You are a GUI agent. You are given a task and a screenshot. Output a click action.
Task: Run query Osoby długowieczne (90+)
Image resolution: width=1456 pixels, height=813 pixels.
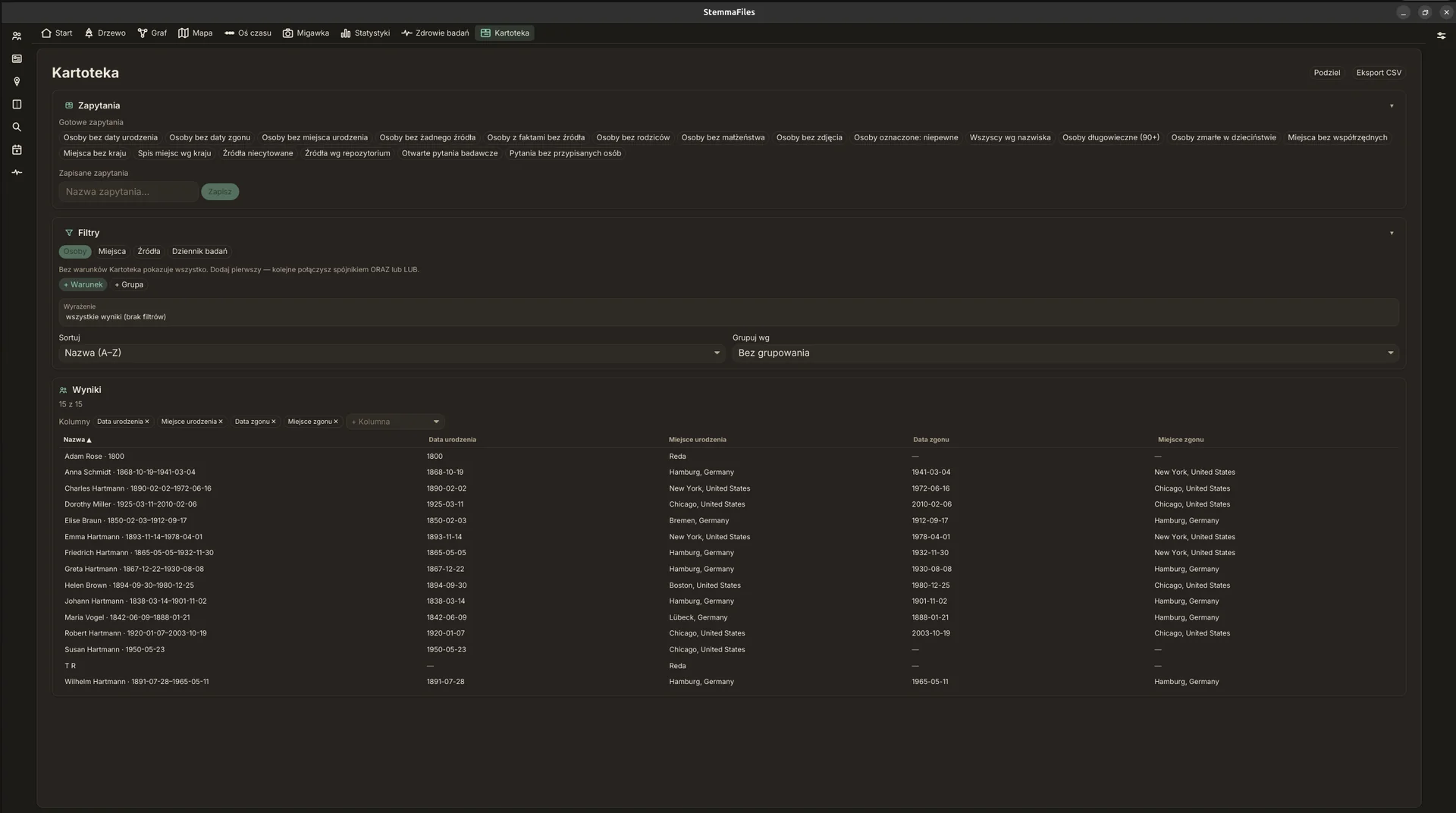[1111, 138]
